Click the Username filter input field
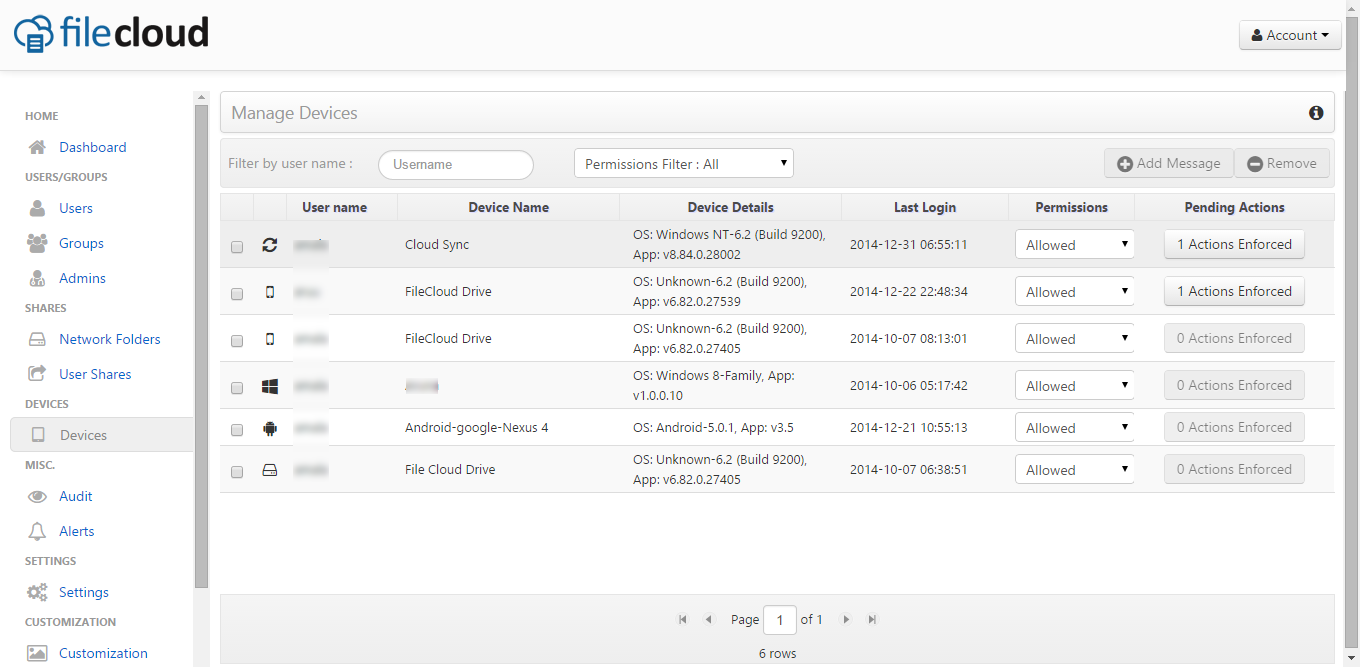Viewport: 1360px width, 667px height. pos(456,165)
